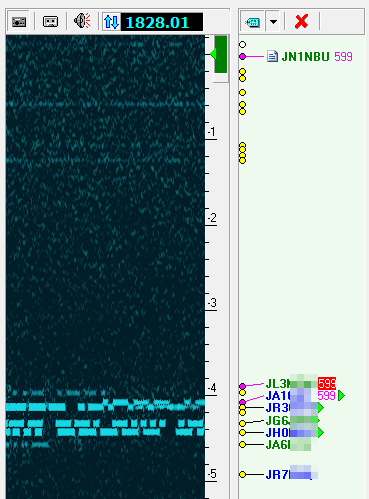This screenshot has height=499, width=369.
Task: Click the green arrow after JA1's 599
Action: pos(341,396)
